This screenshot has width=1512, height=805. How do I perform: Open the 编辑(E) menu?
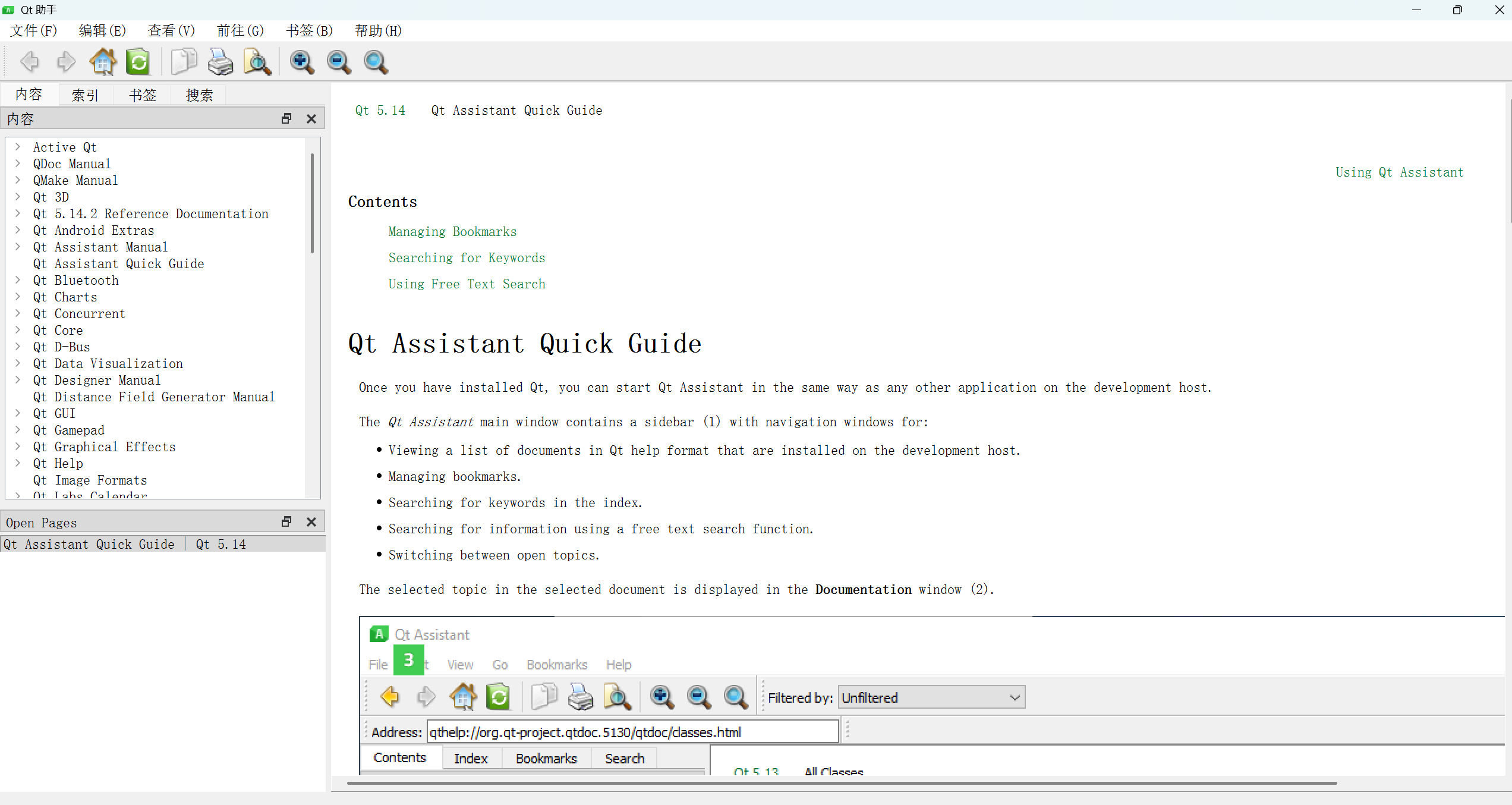[x=102, y=30]
